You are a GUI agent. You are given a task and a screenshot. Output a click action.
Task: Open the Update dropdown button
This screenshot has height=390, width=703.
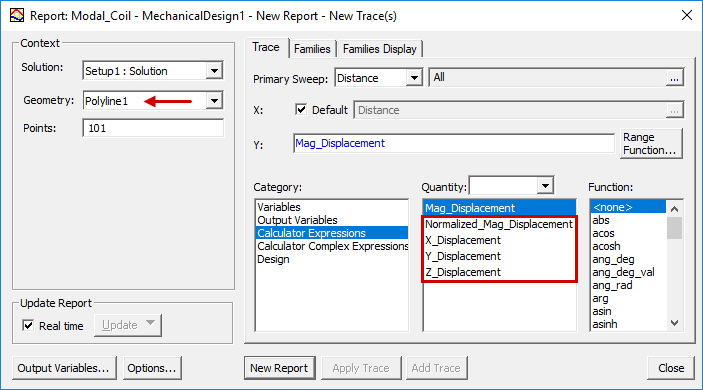tap(128, 325)
